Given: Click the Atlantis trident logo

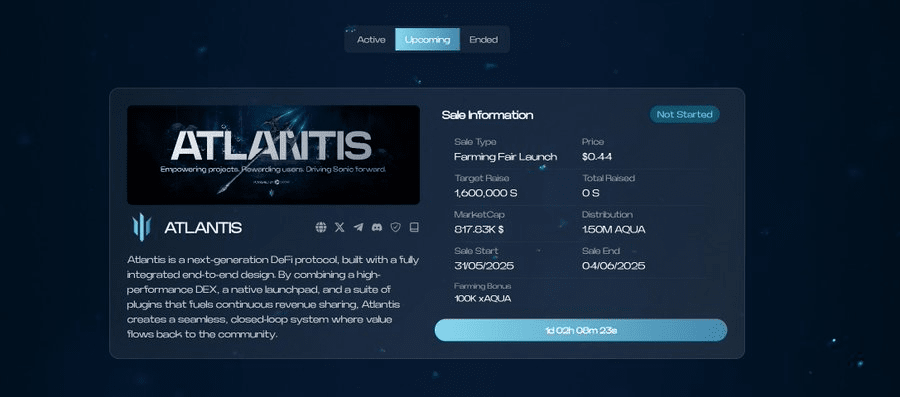Looking at the screenshot, I should (141, 227).
